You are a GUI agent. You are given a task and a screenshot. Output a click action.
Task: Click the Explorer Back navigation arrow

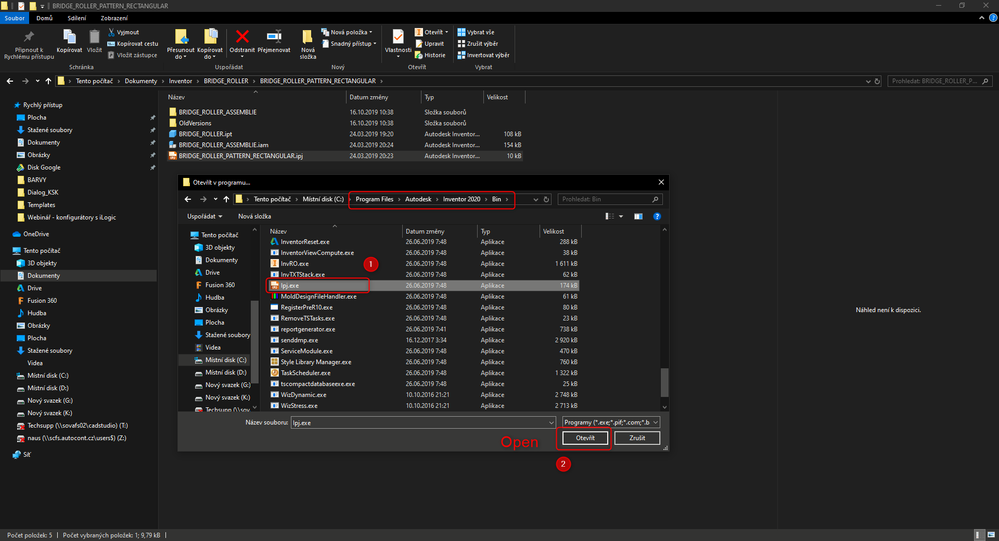click(10, 81)
